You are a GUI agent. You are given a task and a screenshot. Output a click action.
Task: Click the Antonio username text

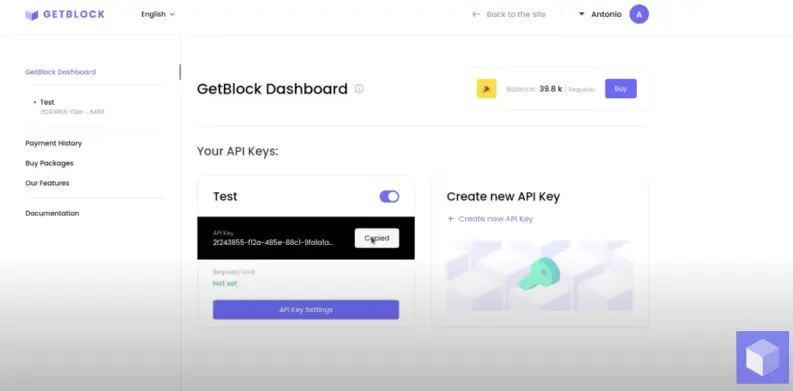coord(606,14)
